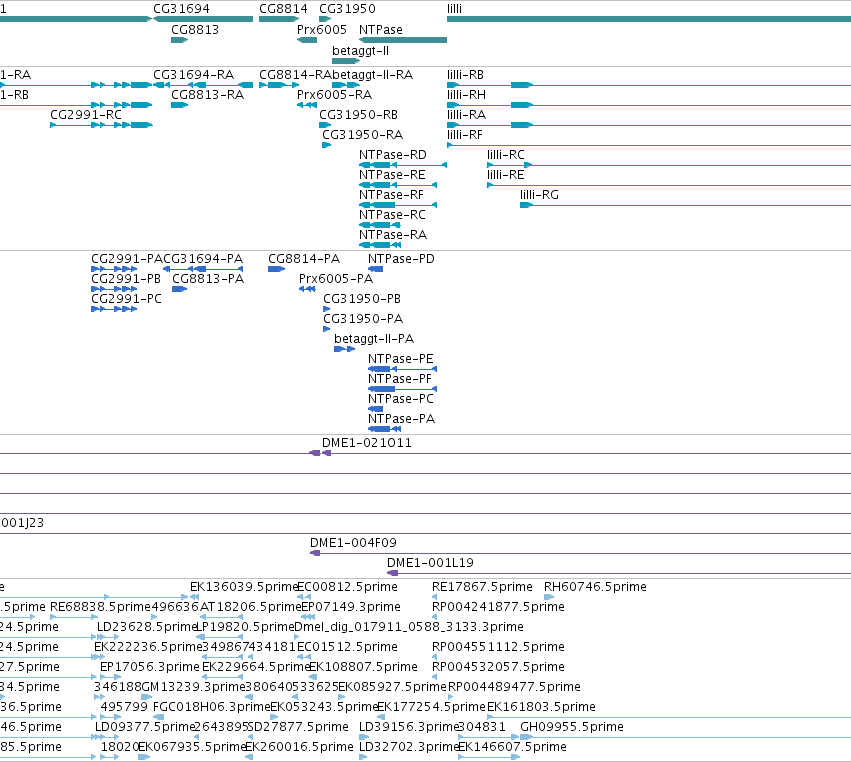Viewport: 851px width, 762px height.
Task: Select the lilli gene label
Action: (x=454, y=9)
